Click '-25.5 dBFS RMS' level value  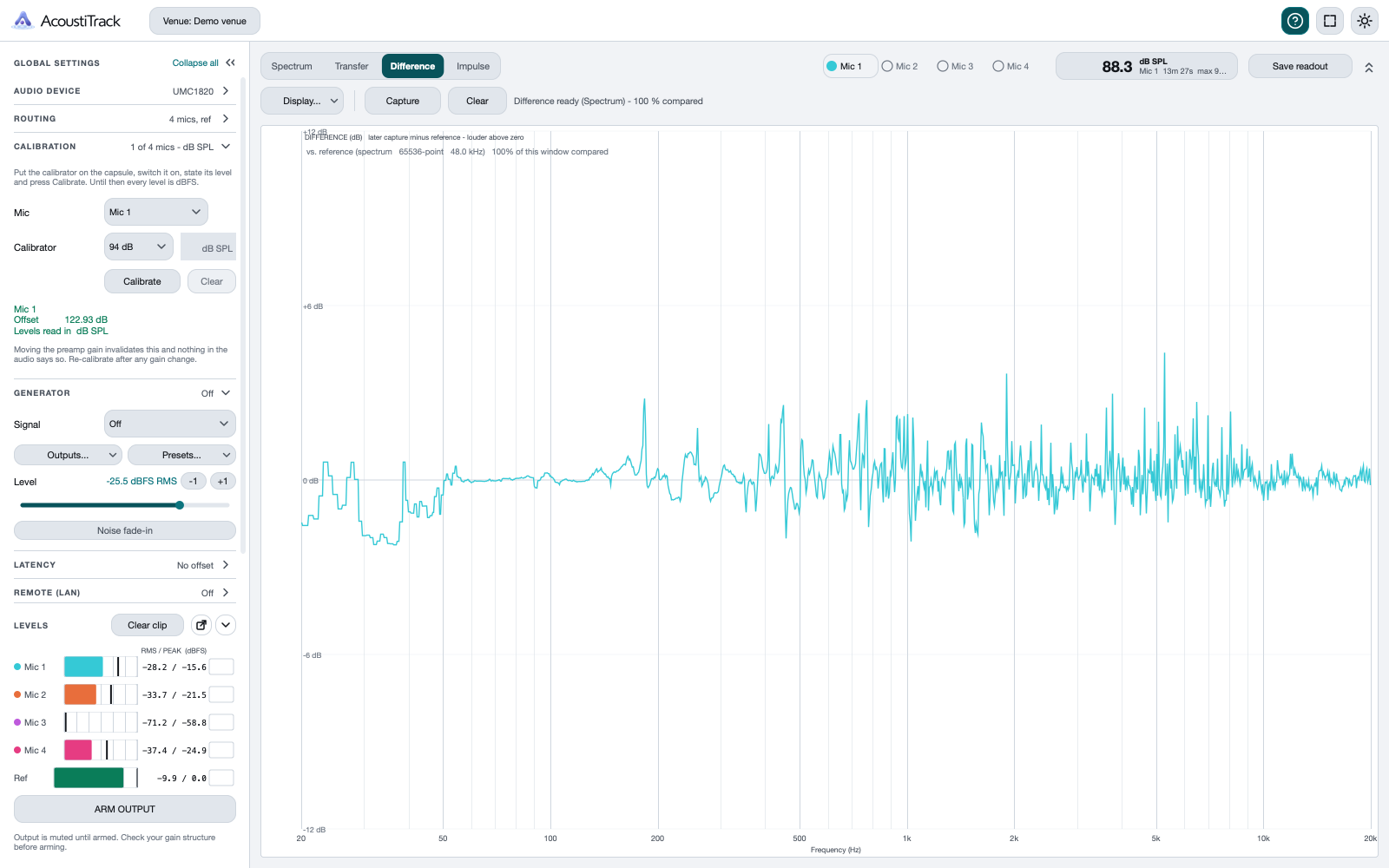[142, 481]
